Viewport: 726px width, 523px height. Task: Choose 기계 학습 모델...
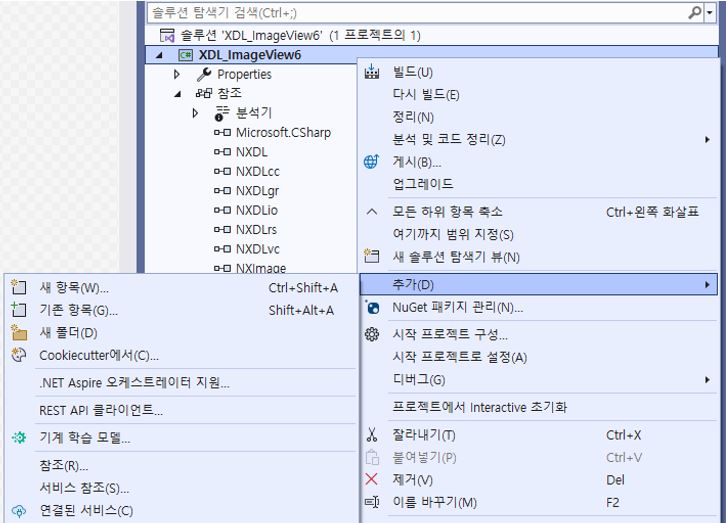point(85,437)
